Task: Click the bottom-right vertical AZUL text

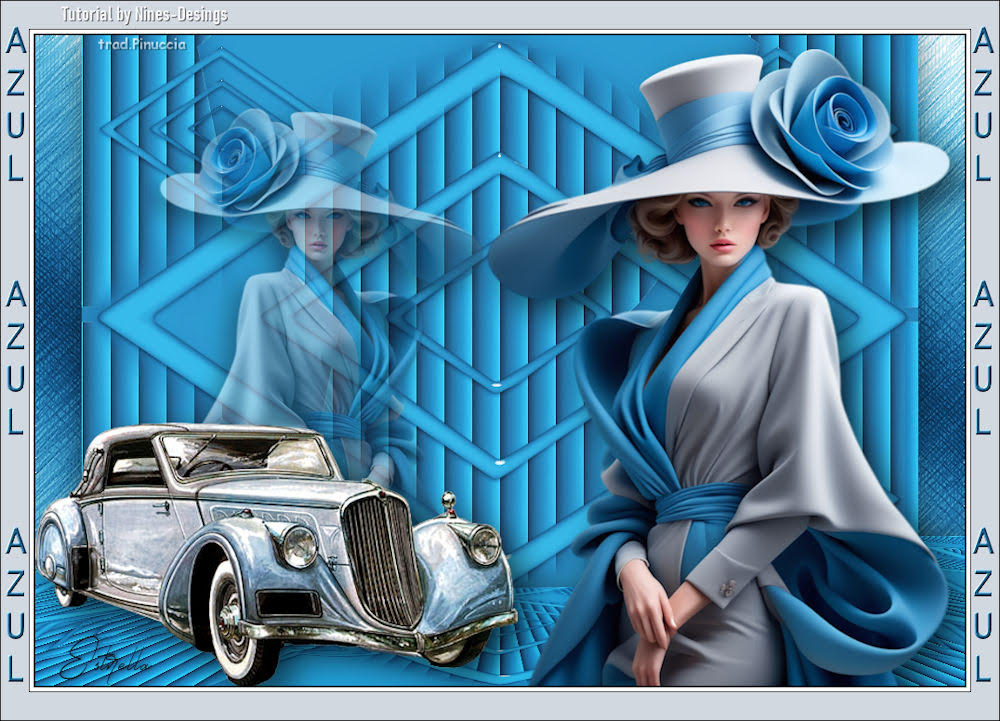Action: coord(983,605)
